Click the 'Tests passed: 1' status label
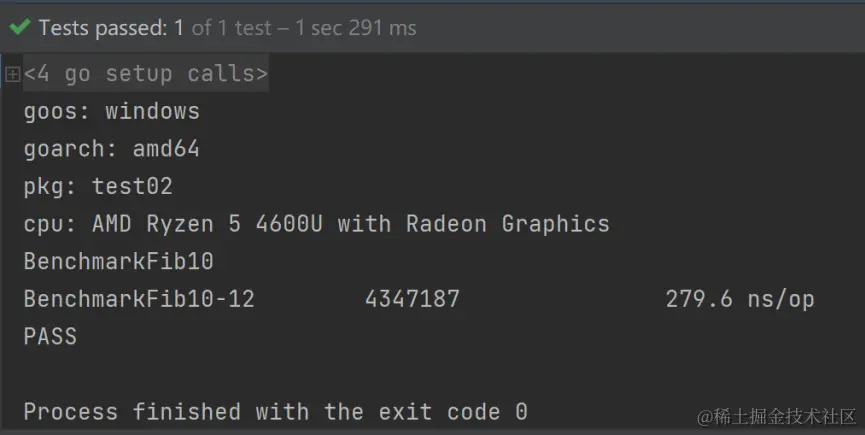This screenshot has width=865, height=435. pos(111,27)
